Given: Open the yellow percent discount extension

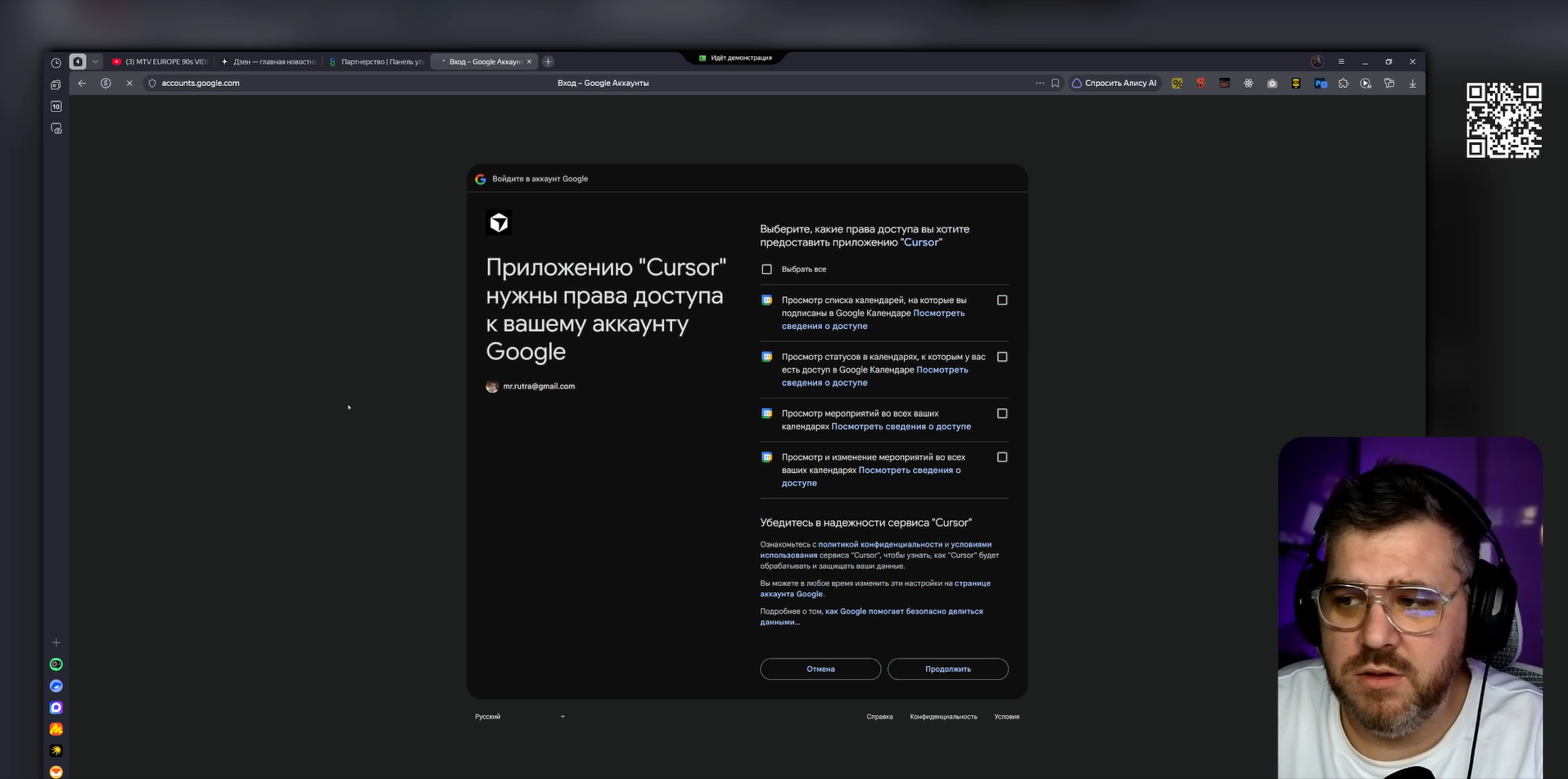Looking at the screenshot, I should pyautogui.click(x=1177, y=83).
